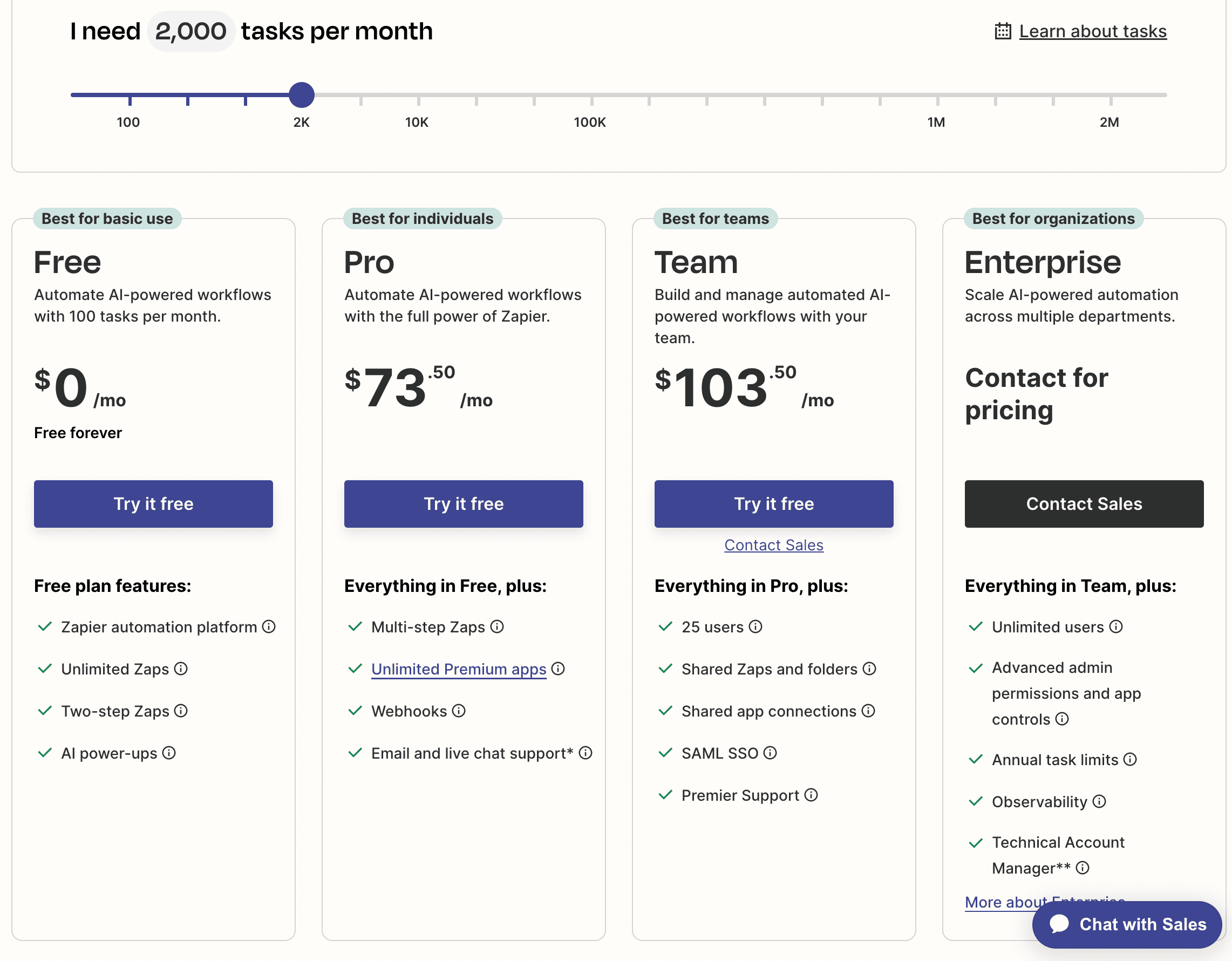Click the calendar icon beside Learn about tasks

click(1003, 31)
